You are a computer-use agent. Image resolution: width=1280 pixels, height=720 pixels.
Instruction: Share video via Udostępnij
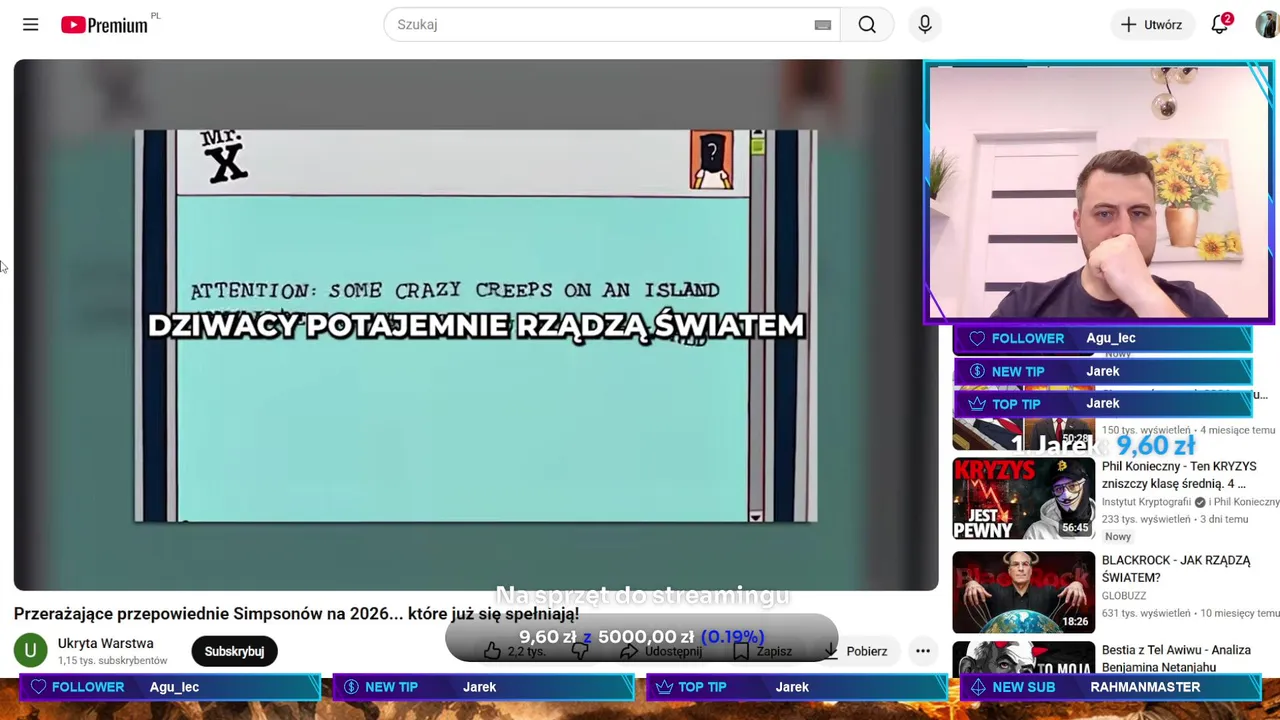click(x=660, y=651)
